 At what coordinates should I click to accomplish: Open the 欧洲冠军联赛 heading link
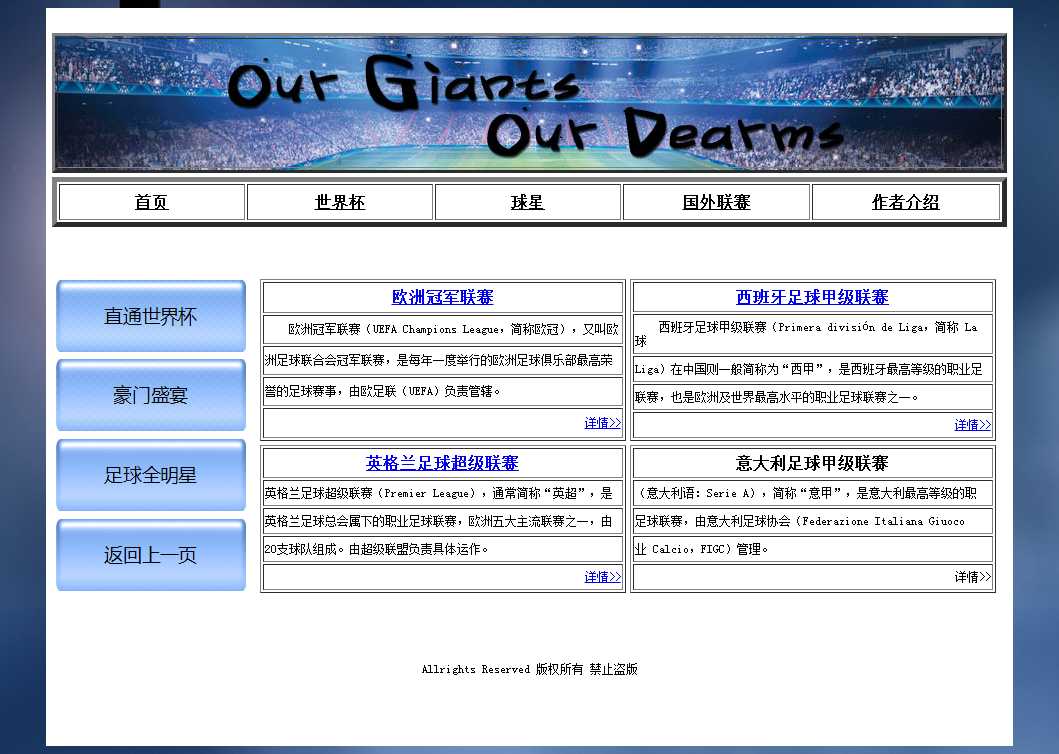442,297
